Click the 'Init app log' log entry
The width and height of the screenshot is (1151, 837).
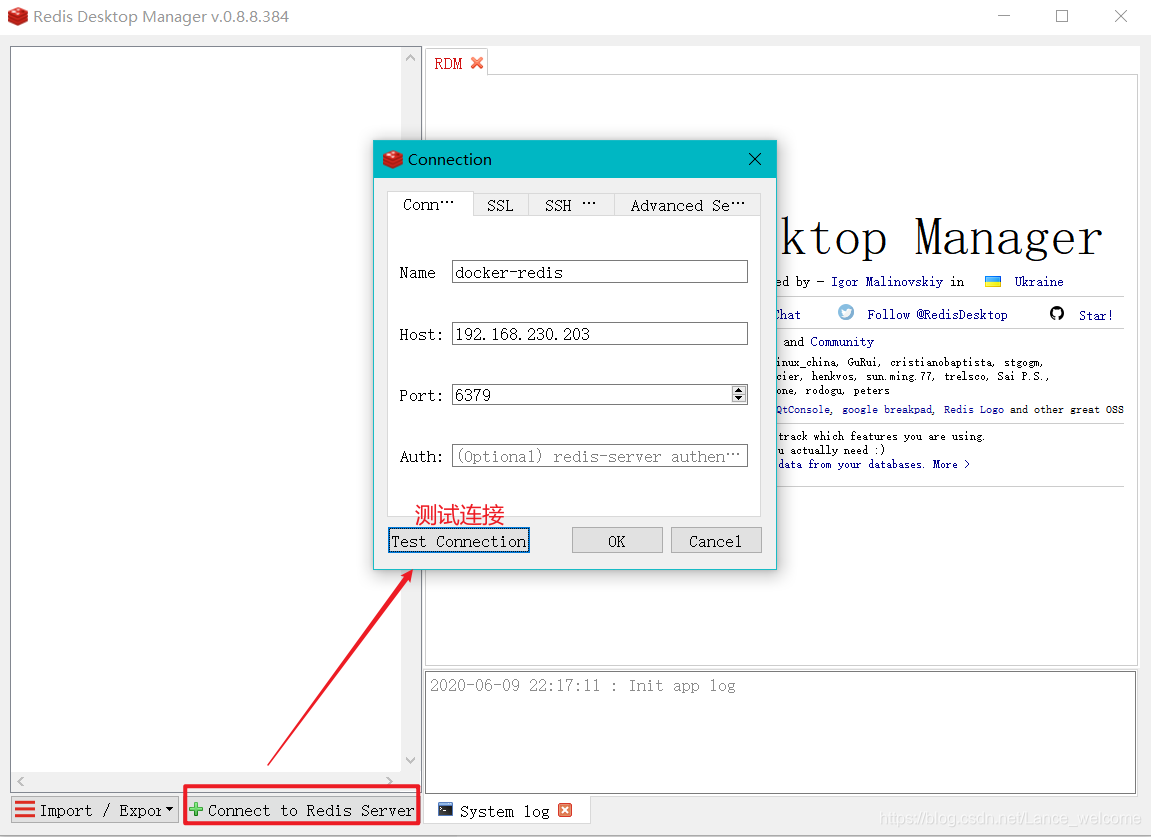582,686
